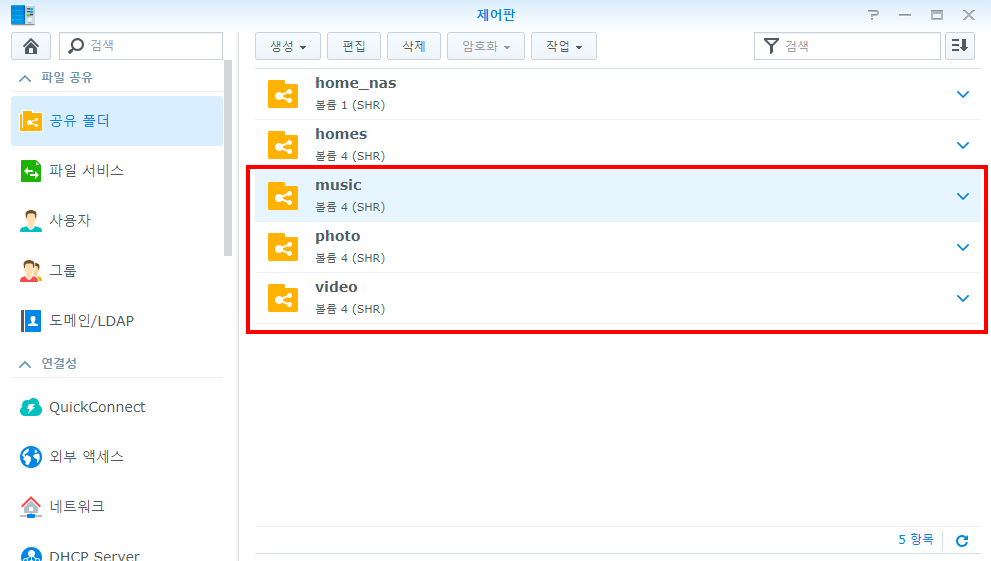The width and height of the screenshot is (991, 561).
Task: Expand the photo folder details
Action: (963, 248)
